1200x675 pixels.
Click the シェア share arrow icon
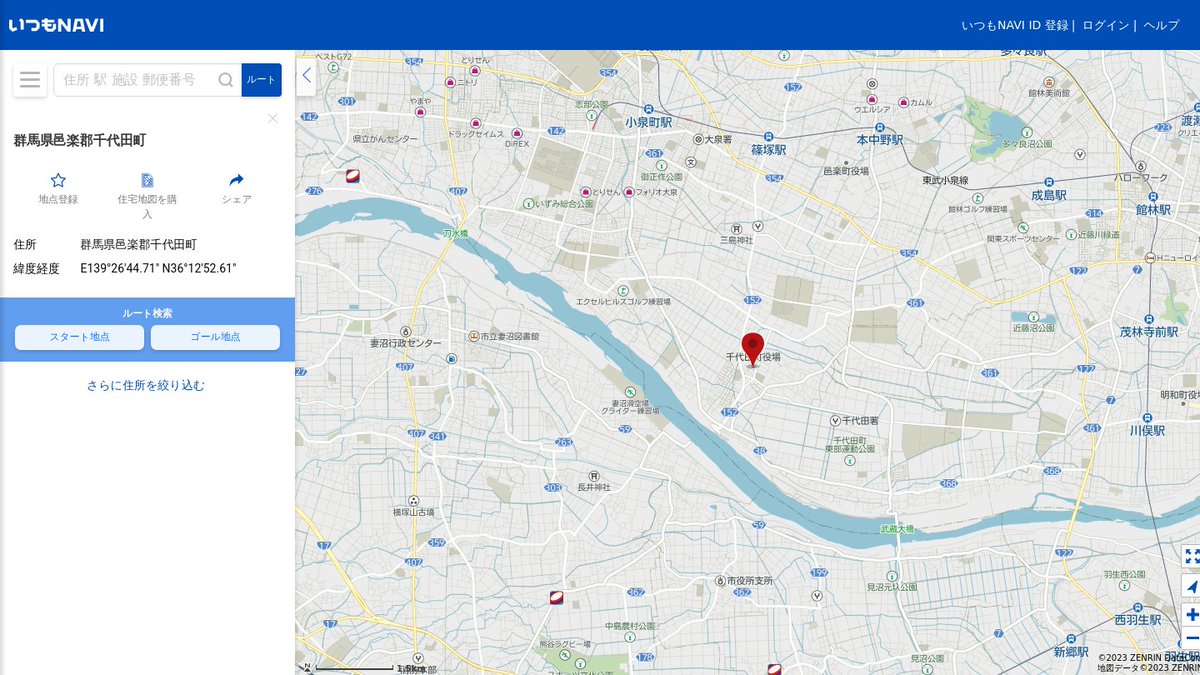237,180
